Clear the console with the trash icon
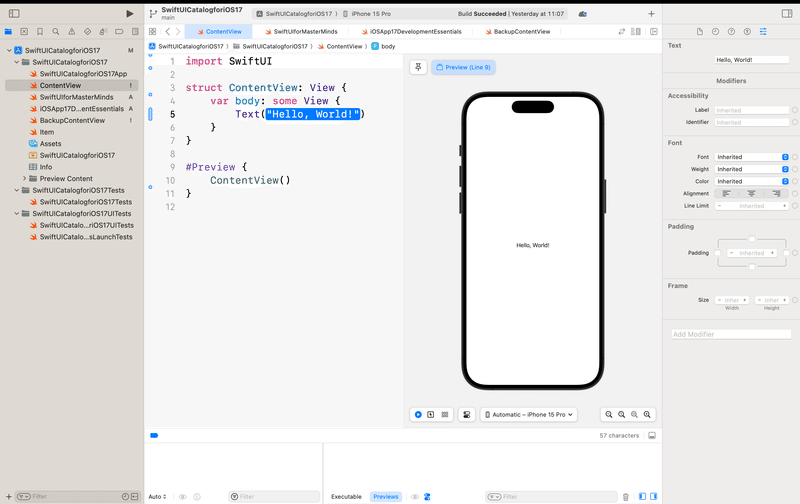 point(626,497)
